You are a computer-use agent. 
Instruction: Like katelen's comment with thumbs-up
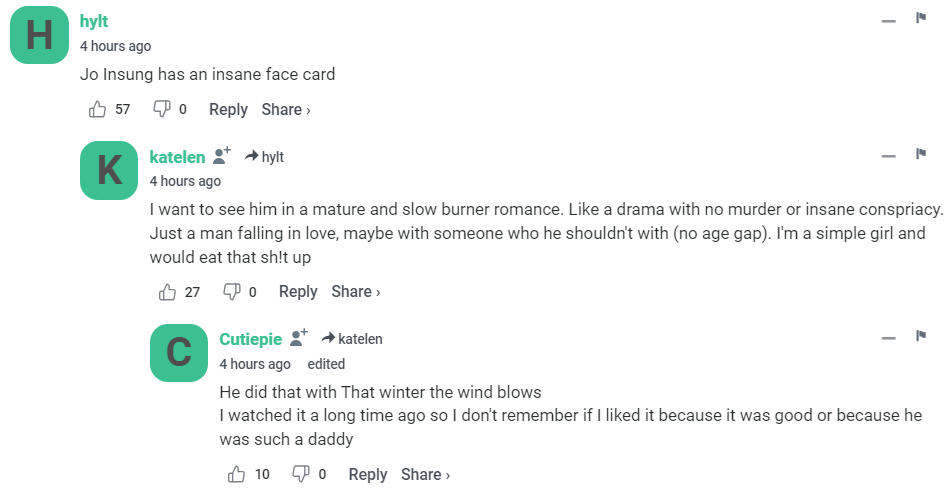pos(168,292)
